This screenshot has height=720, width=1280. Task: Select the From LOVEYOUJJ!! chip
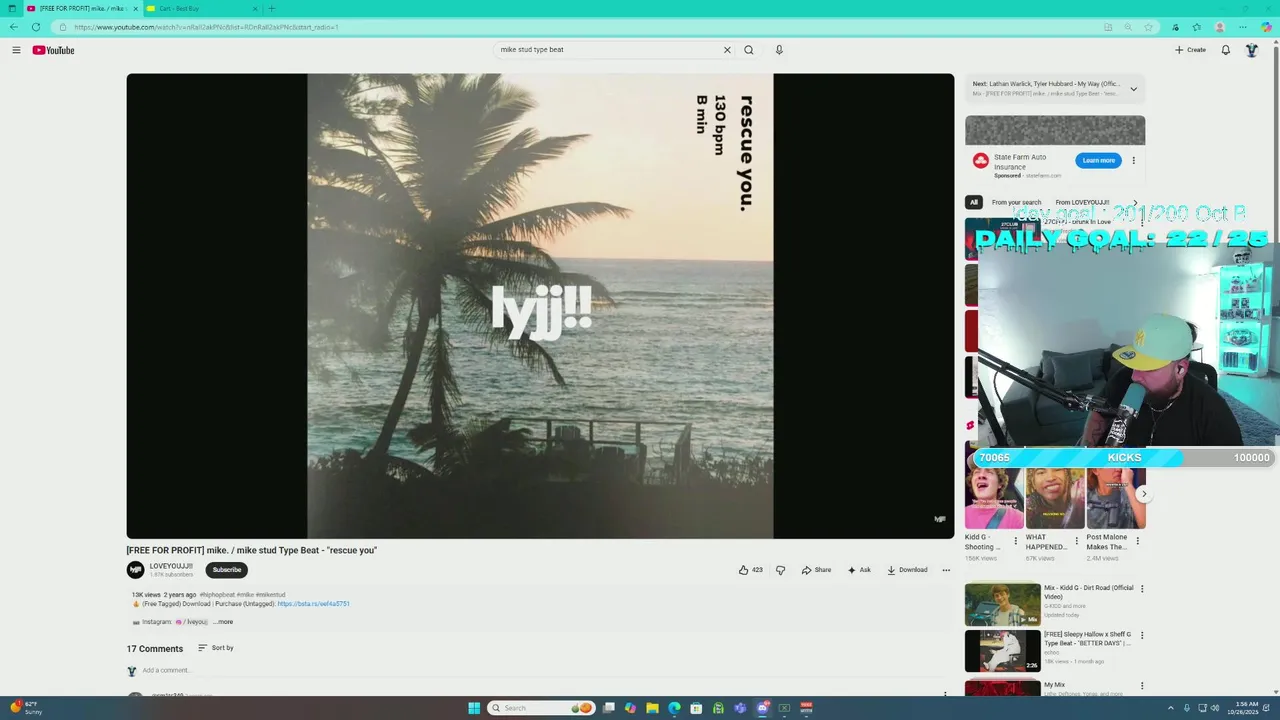point(1082,202)
